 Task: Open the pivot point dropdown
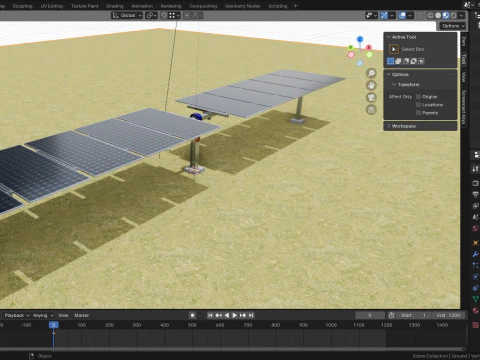151,15
